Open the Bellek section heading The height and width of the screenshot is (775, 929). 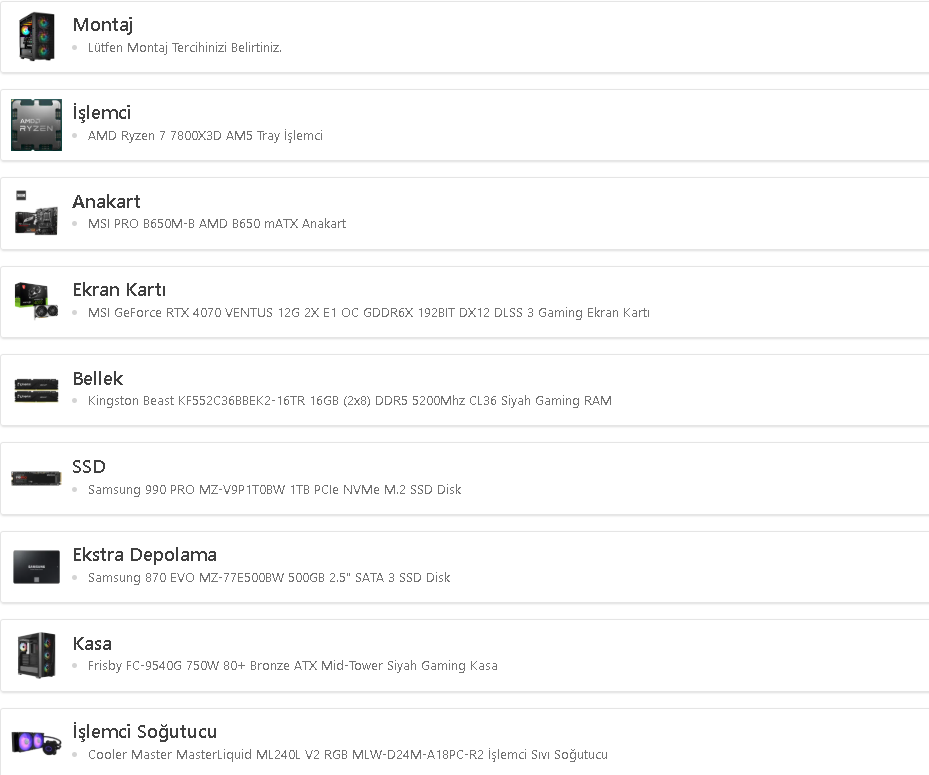98,378
